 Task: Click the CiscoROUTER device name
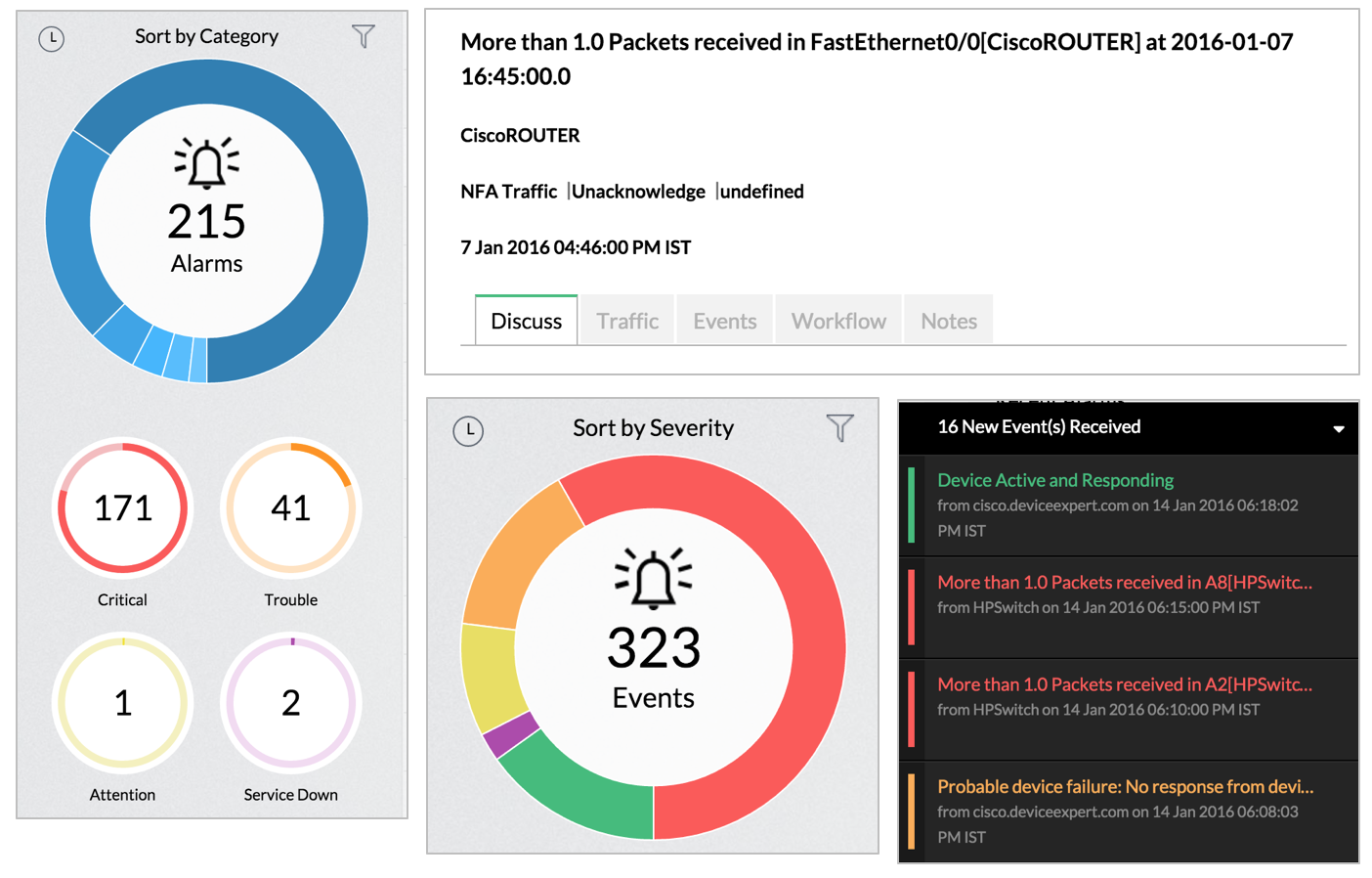pyautogui.click(x=520, y=135)
